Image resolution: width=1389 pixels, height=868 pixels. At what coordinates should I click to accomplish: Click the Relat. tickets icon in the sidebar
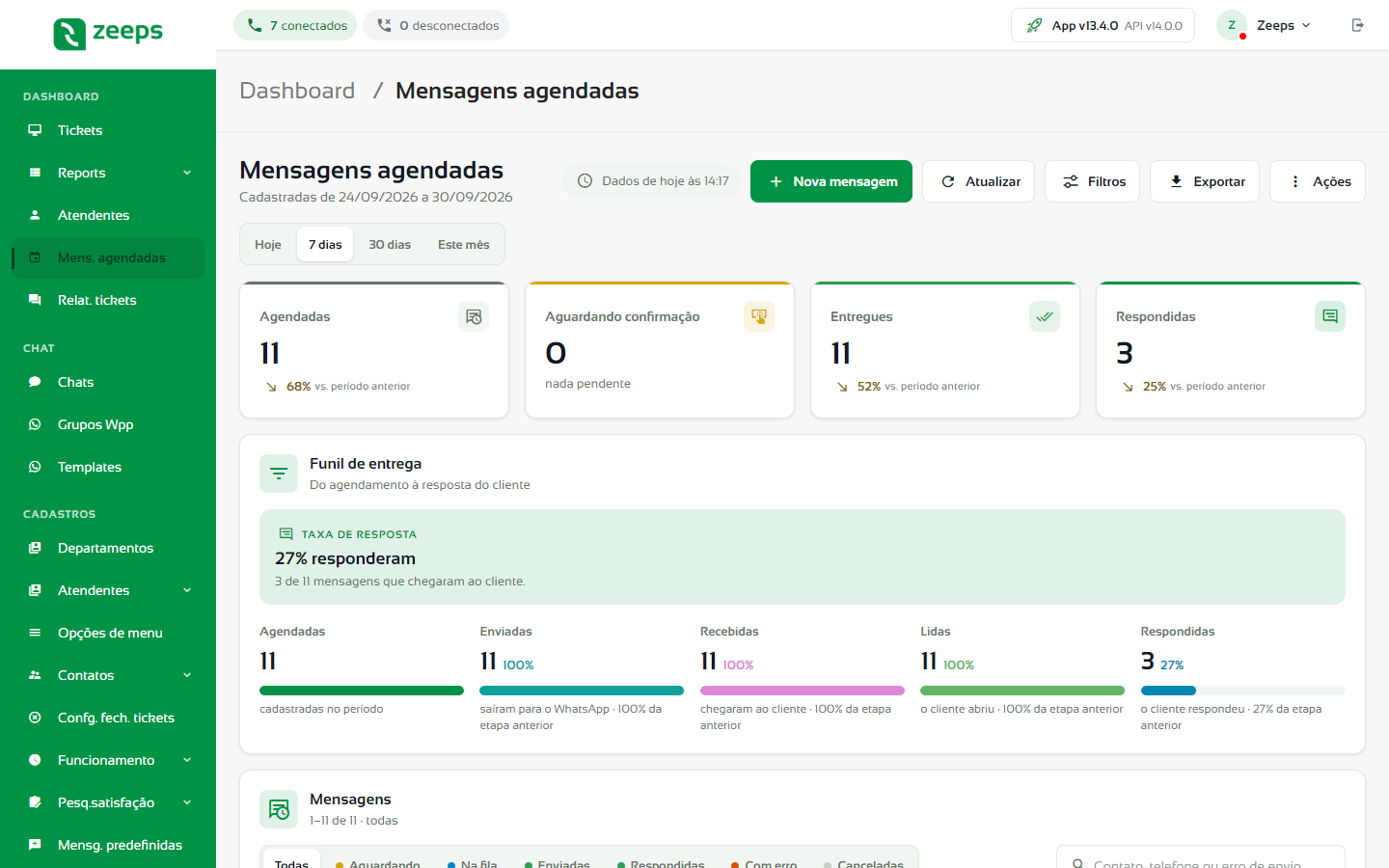(x=35, y=300)
